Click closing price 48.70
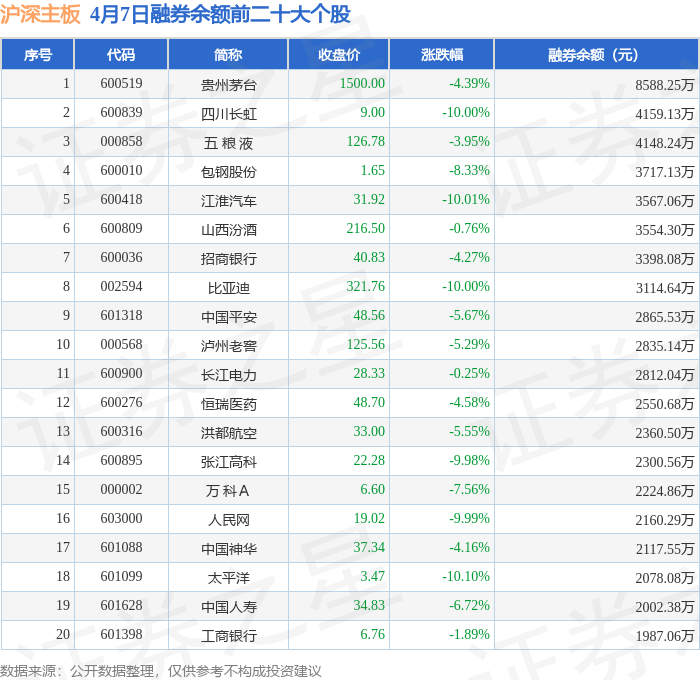Image resolution: width=700 pixels, height=680 pixels. [369, 402]
